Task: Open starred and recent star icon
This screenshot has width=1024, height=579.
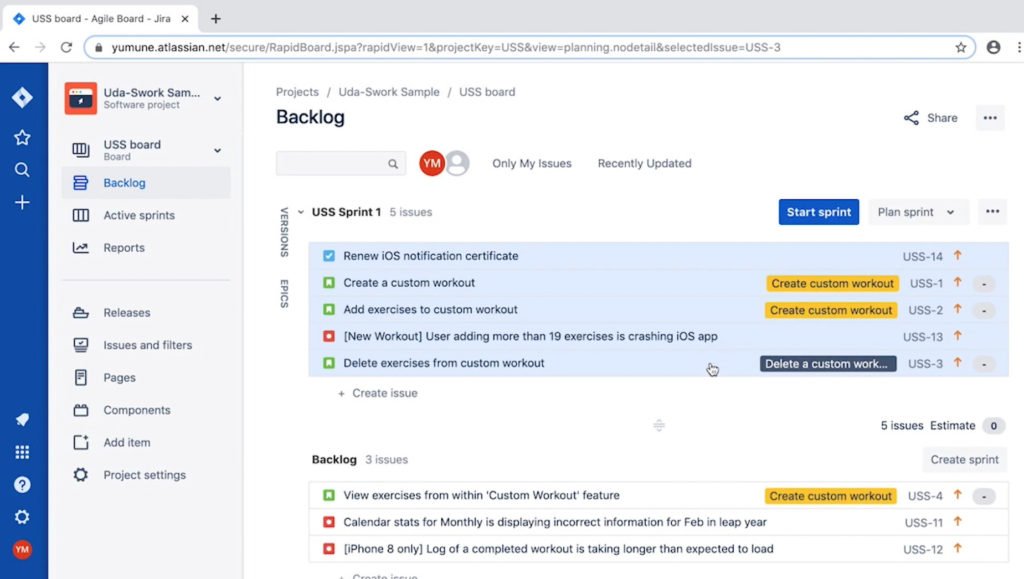Action: point(22,137)
